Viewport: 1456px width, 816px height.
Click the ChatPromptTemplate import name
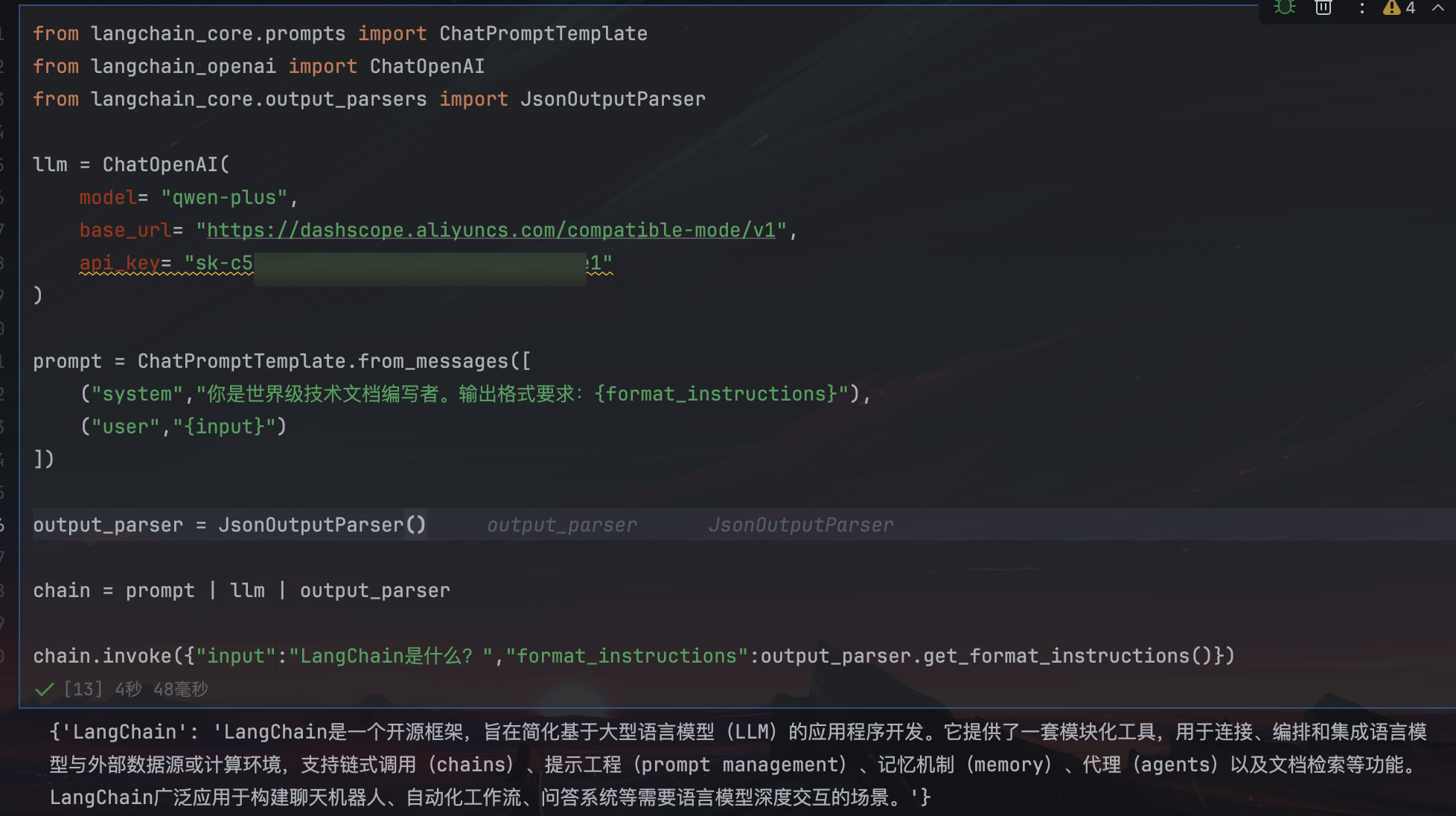pyautogui.click(x=543, y=34)
